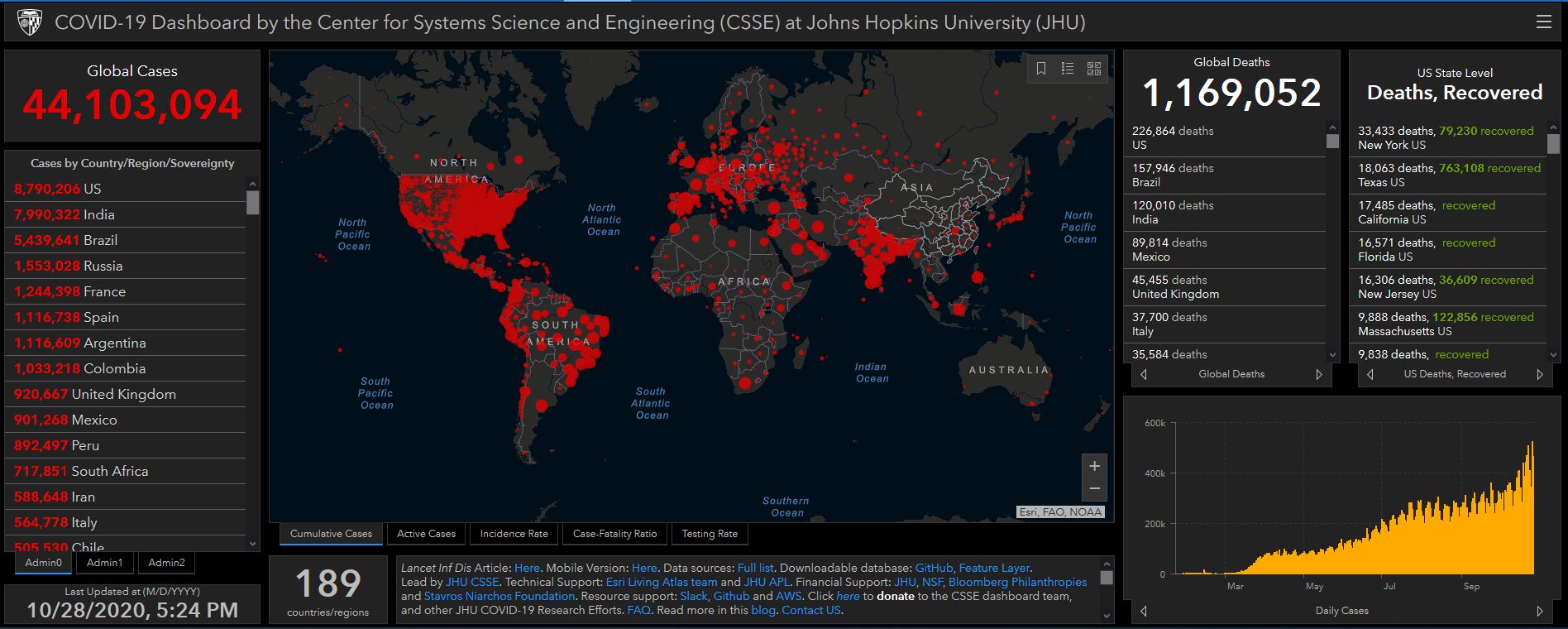Open the basemap gallery grid icon
This screenshot has width=1568, height=629.
[x=1094, y=69]
